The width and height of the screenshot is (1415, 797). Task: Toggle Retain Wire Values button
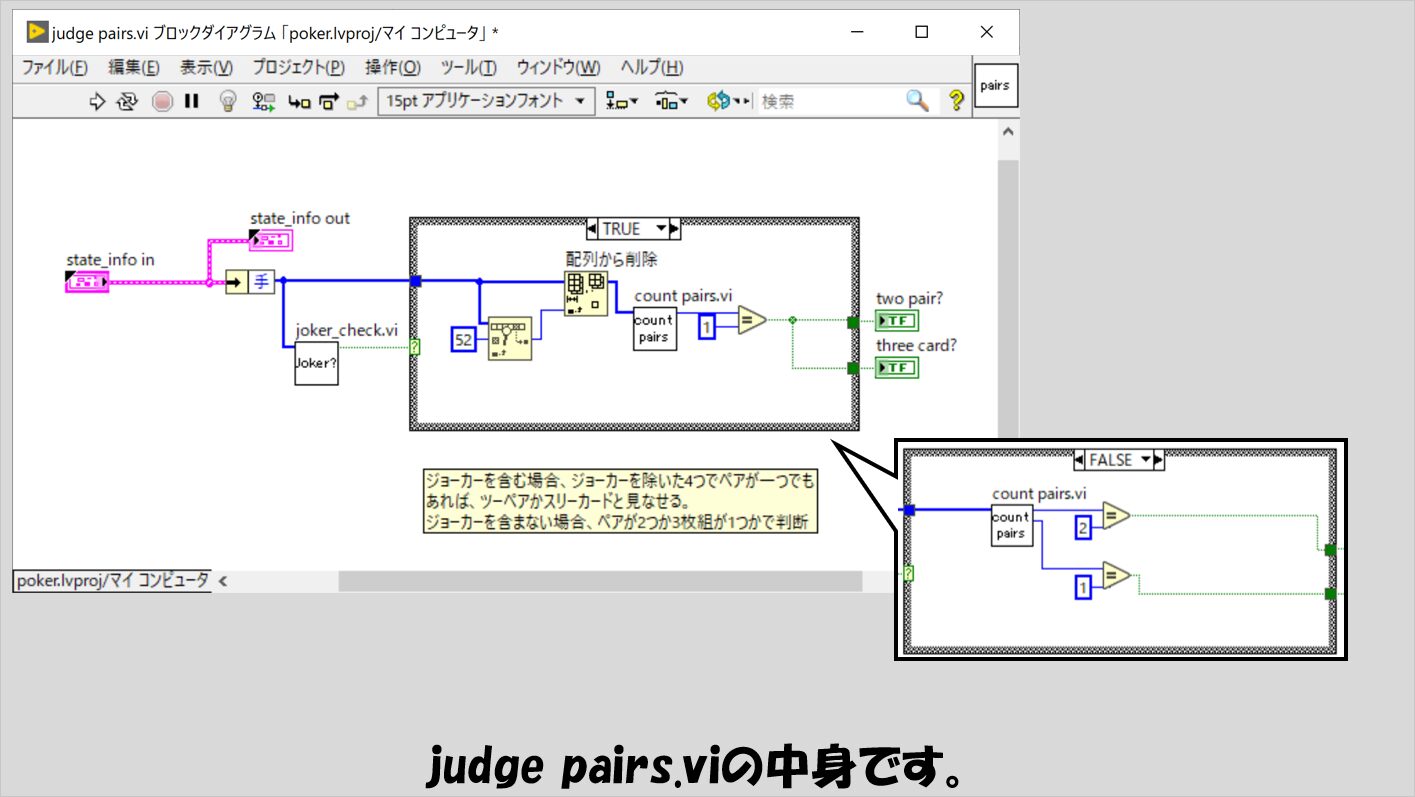263,101
